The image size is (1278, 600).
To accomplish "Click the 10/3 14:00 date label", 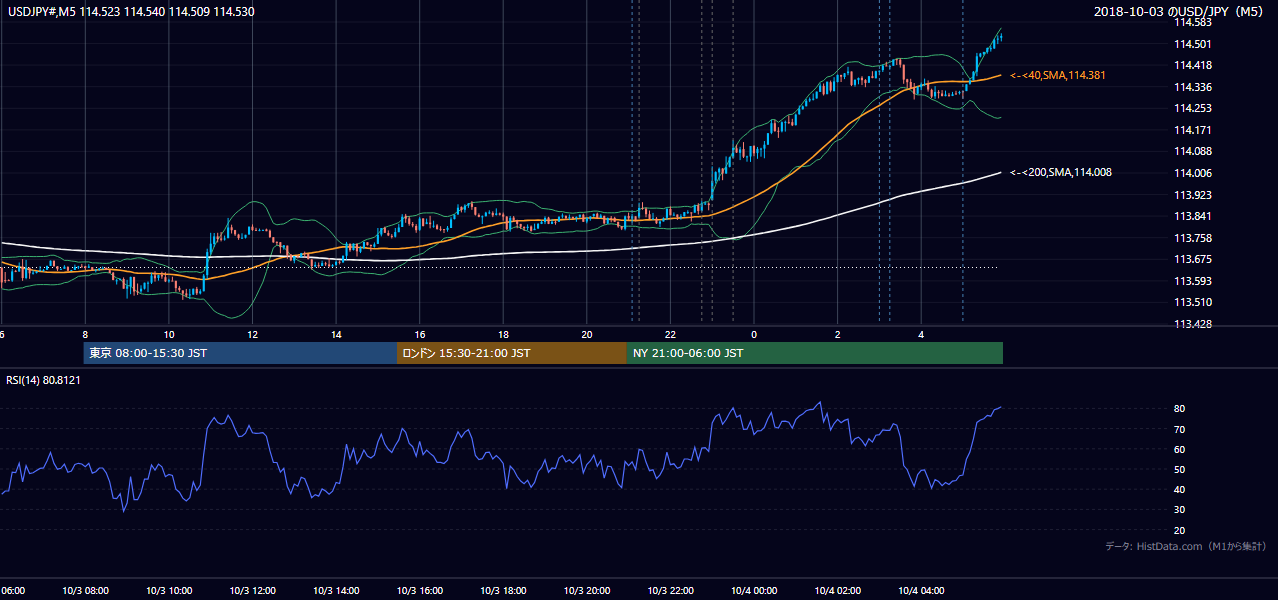I will (x=336, y=590).
